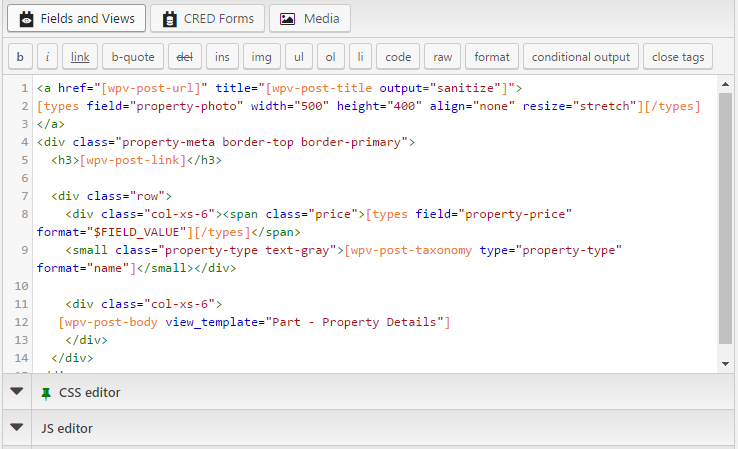738x449 pixels.
Task: Click "property-price" field value on line 8
Action: tap(518, 214)
